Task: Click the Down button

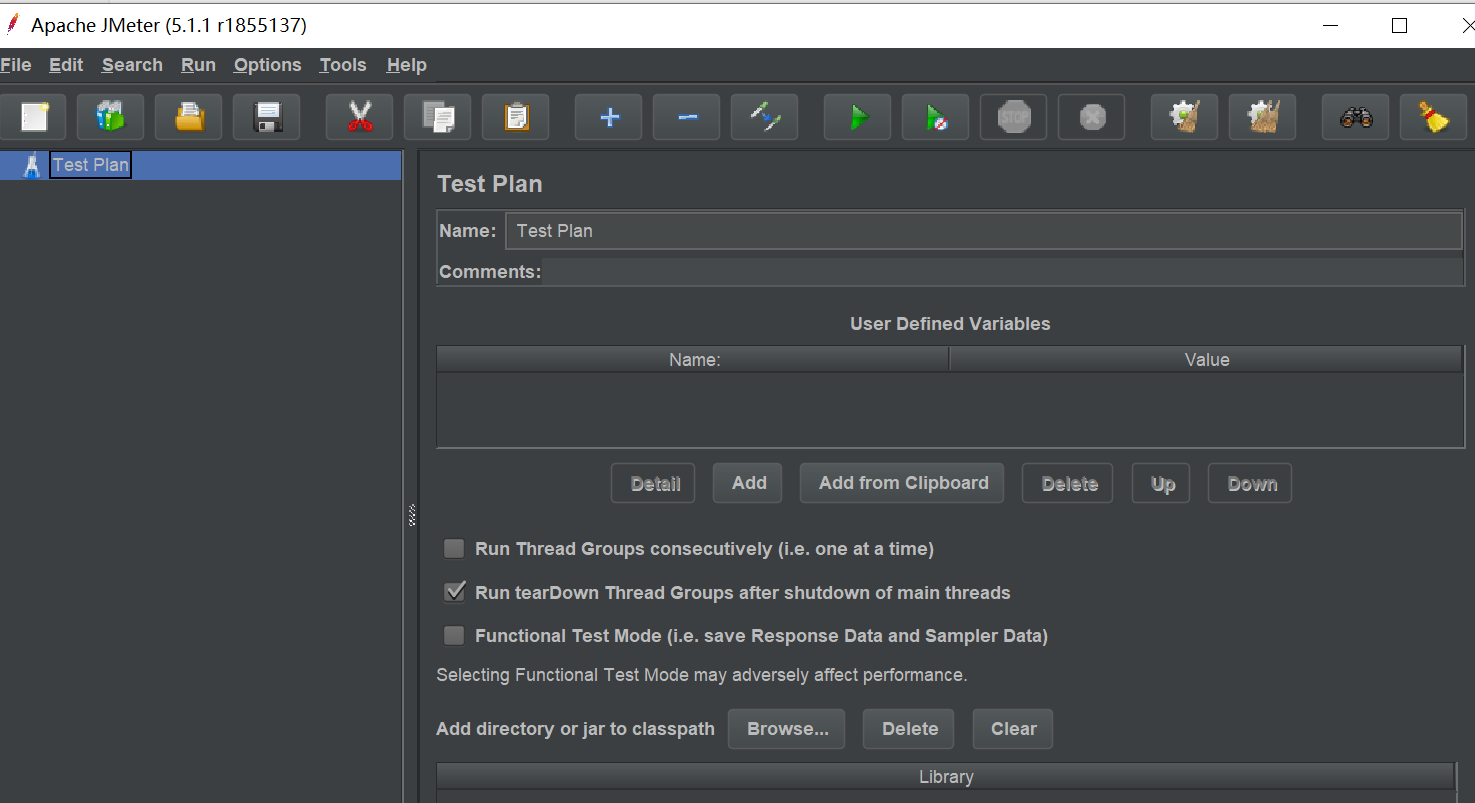Action: click(1250, 483)
